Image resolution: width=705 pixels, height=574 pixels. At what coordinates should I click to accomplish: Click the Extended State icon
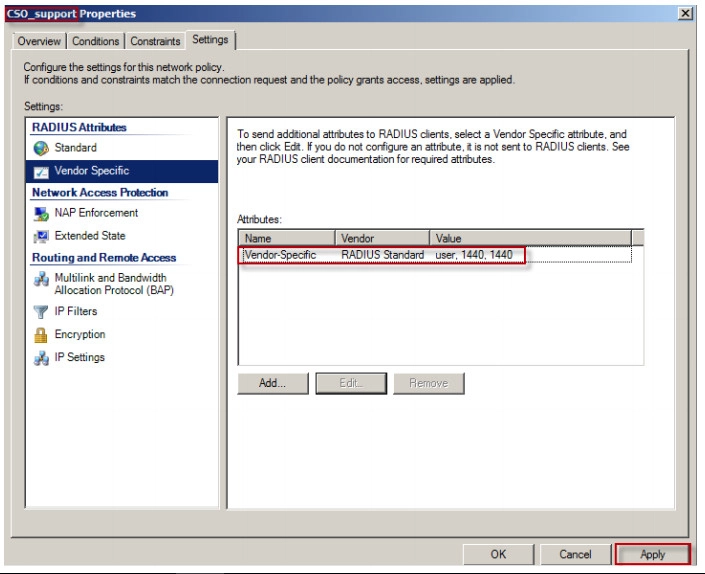point(41,236)
